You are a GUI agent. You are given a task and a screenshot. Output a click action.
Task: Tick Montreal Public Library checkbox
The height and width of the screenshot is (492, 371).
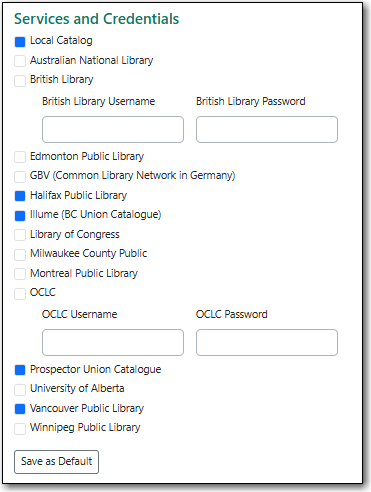[20, 274]
